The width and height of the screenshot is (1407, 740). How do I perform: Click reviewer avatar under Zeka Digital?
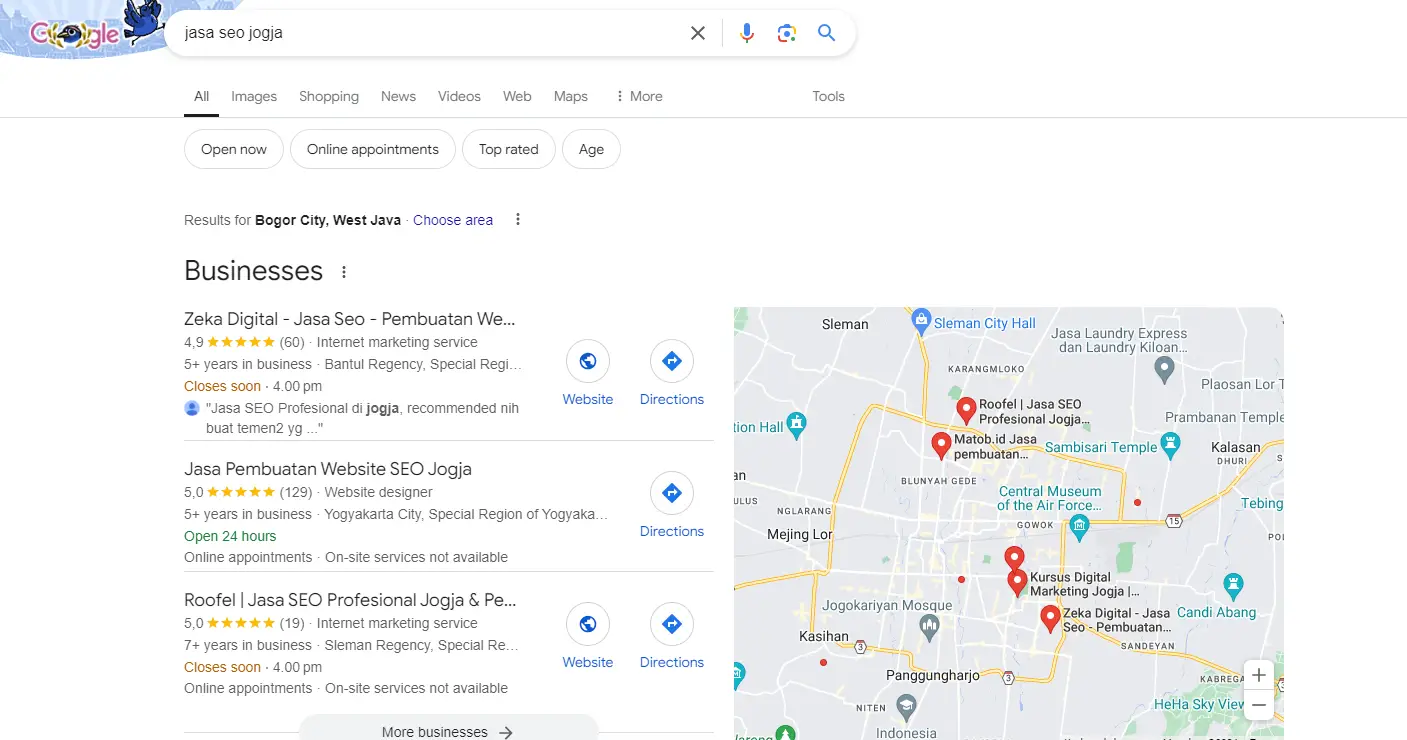click(192, 408)
